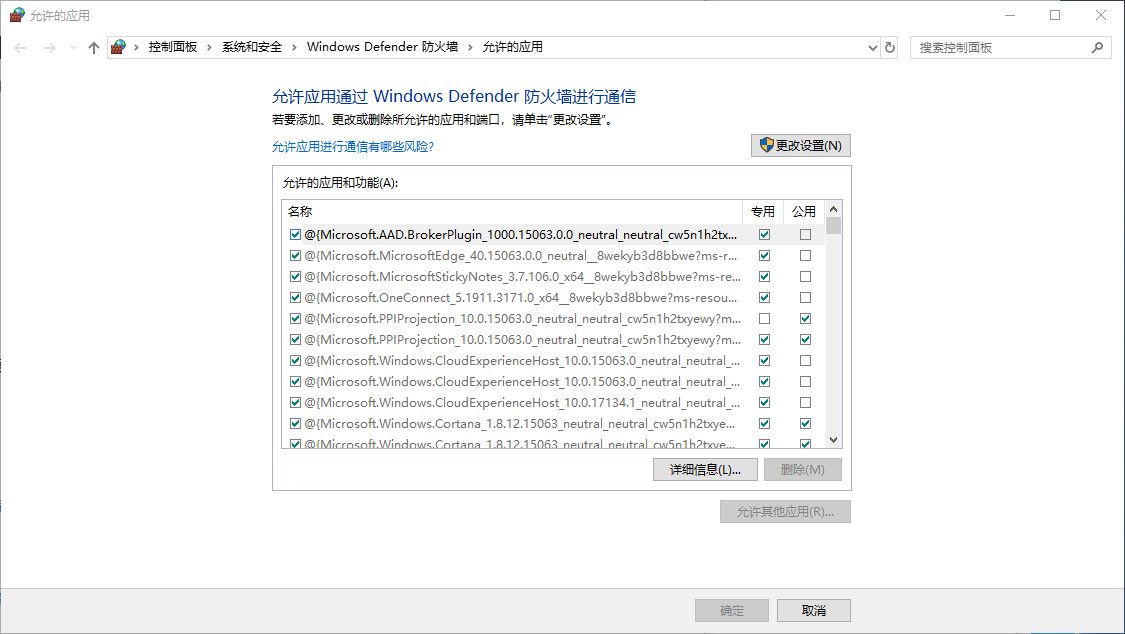Screen dimensions: 1125x634
Task: Go to the 控制面板 breadcrumb
Action: (173, 47)
